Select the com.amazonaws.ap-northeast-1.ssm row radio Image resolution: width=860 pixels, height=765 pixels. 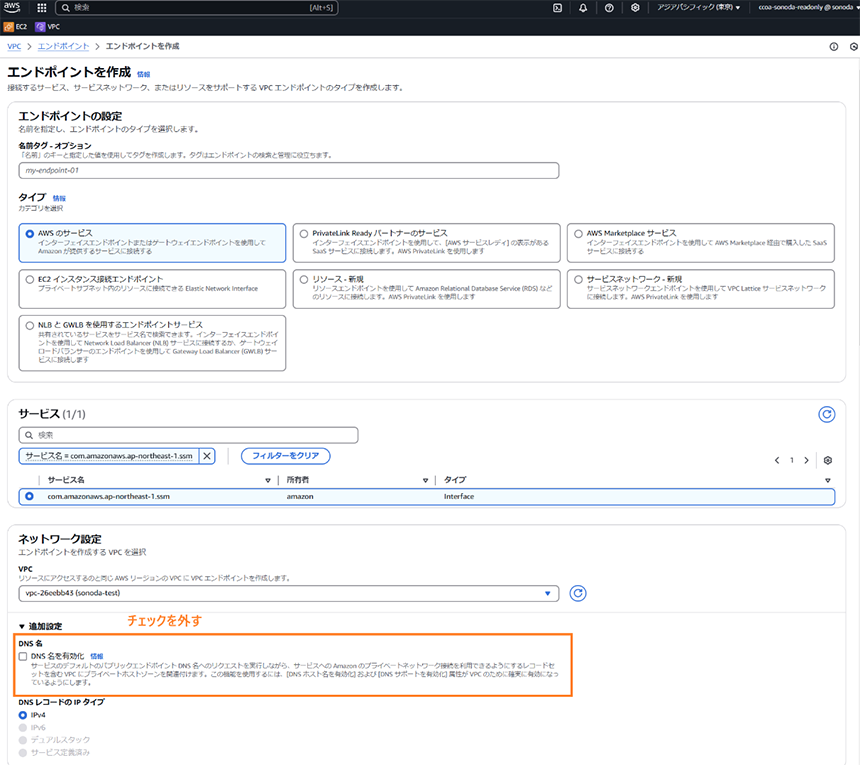pyautogui.click(x=29, y=496)
